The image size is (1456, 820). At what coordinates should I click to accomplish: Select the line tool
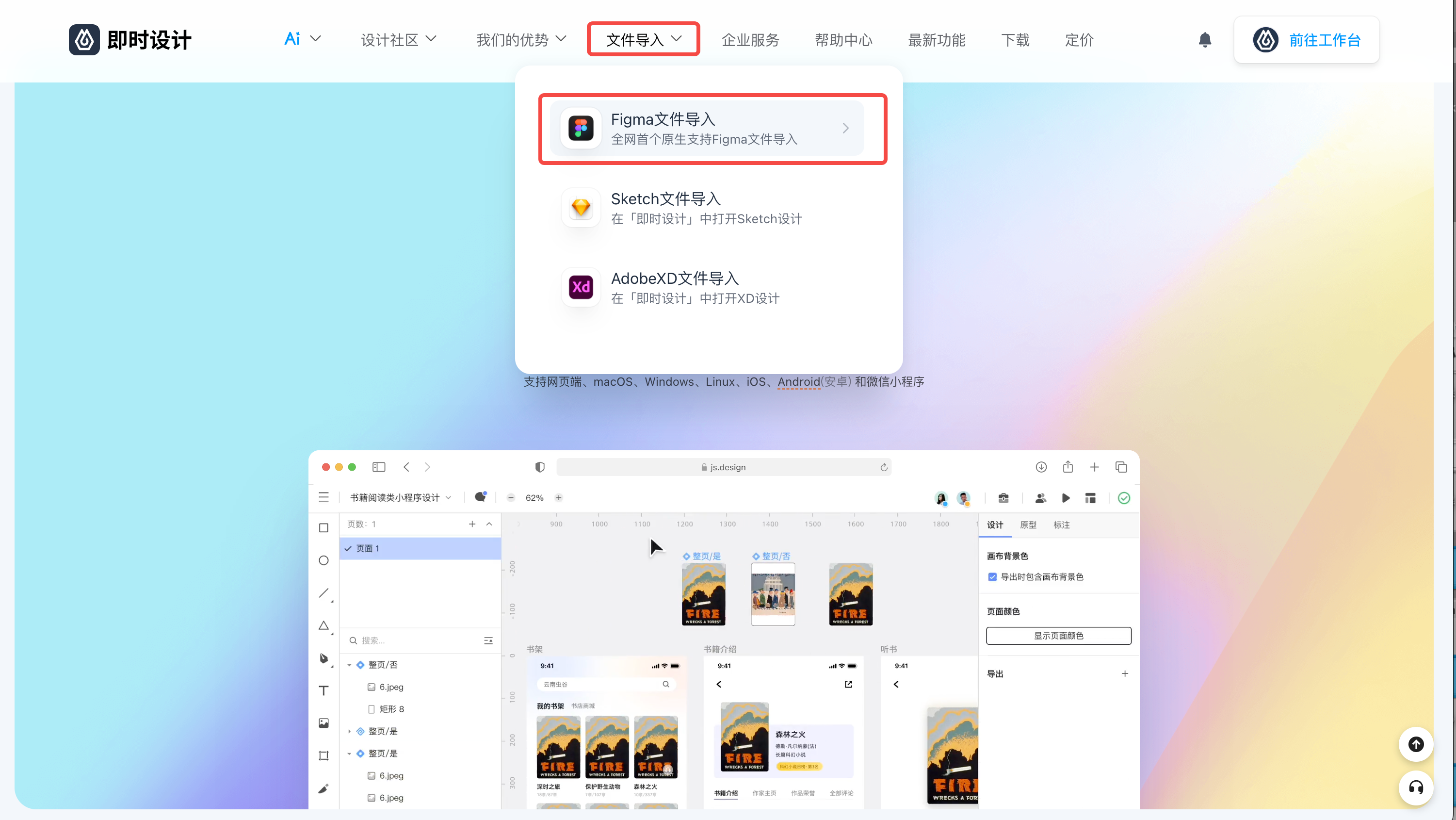[324, 593]
